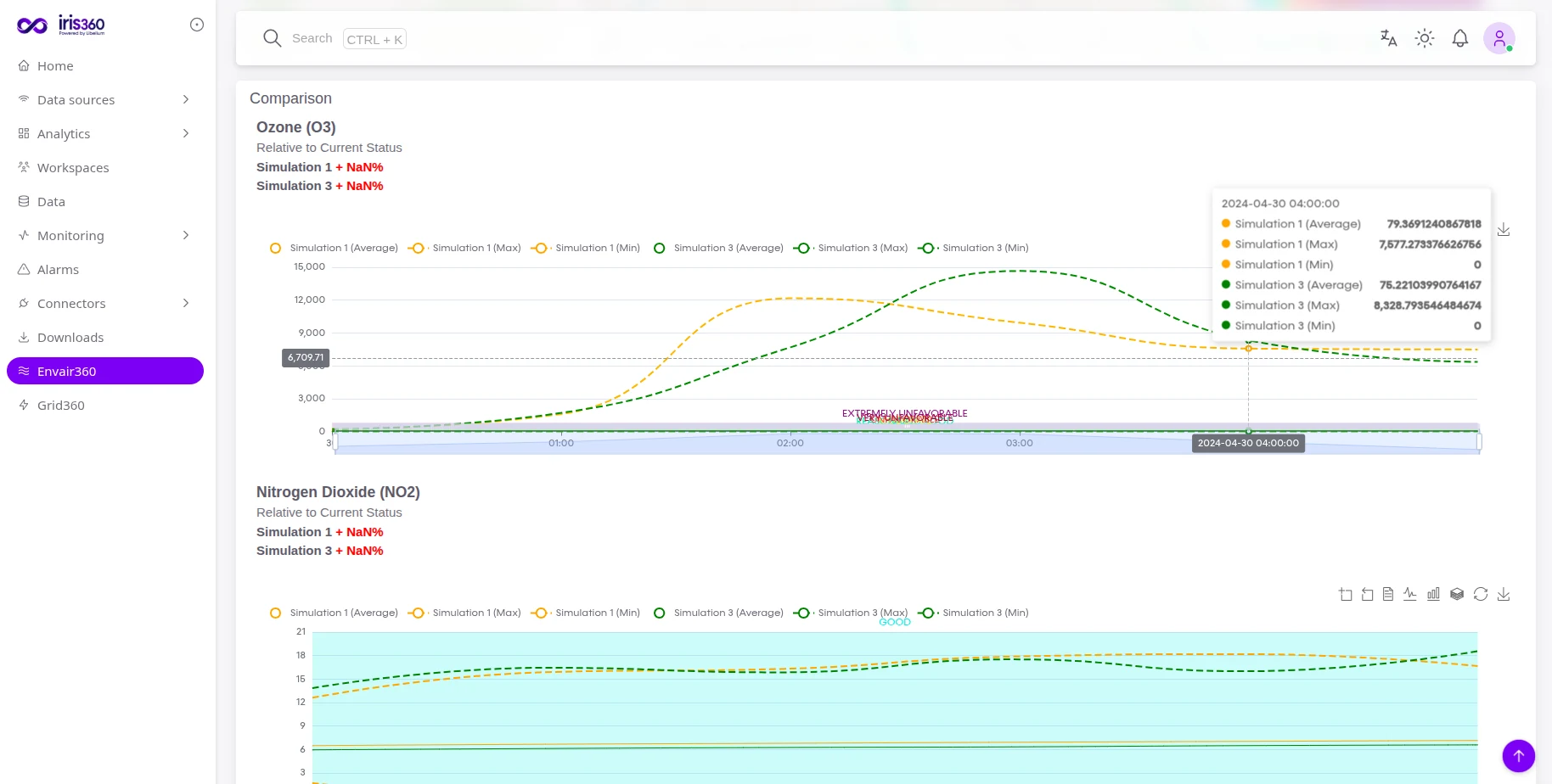The image size is (1552, 784).
Task: Expand the Analytics menu
Action: tap(104, 133)
